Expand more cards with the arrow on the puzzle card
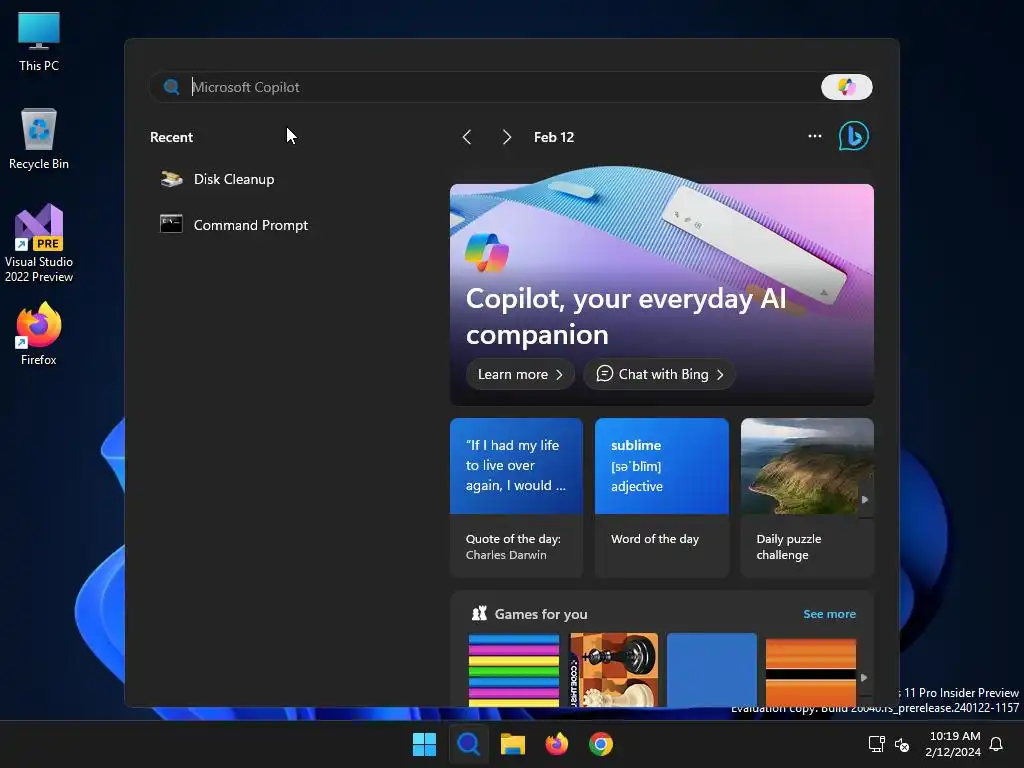1024x768 pixels. coord(865,500)
